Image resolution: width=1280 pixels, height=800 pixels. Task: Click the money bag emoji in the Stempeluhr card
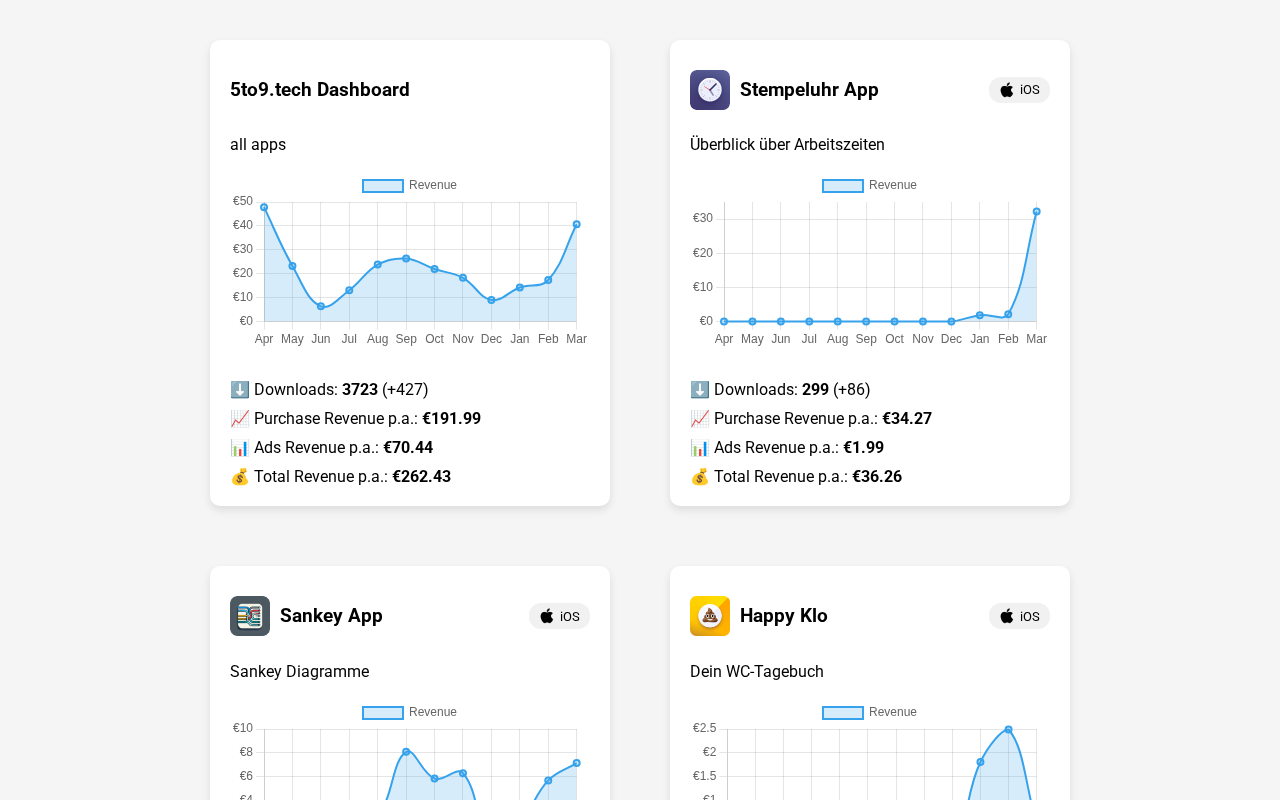[x=700, y=477]
